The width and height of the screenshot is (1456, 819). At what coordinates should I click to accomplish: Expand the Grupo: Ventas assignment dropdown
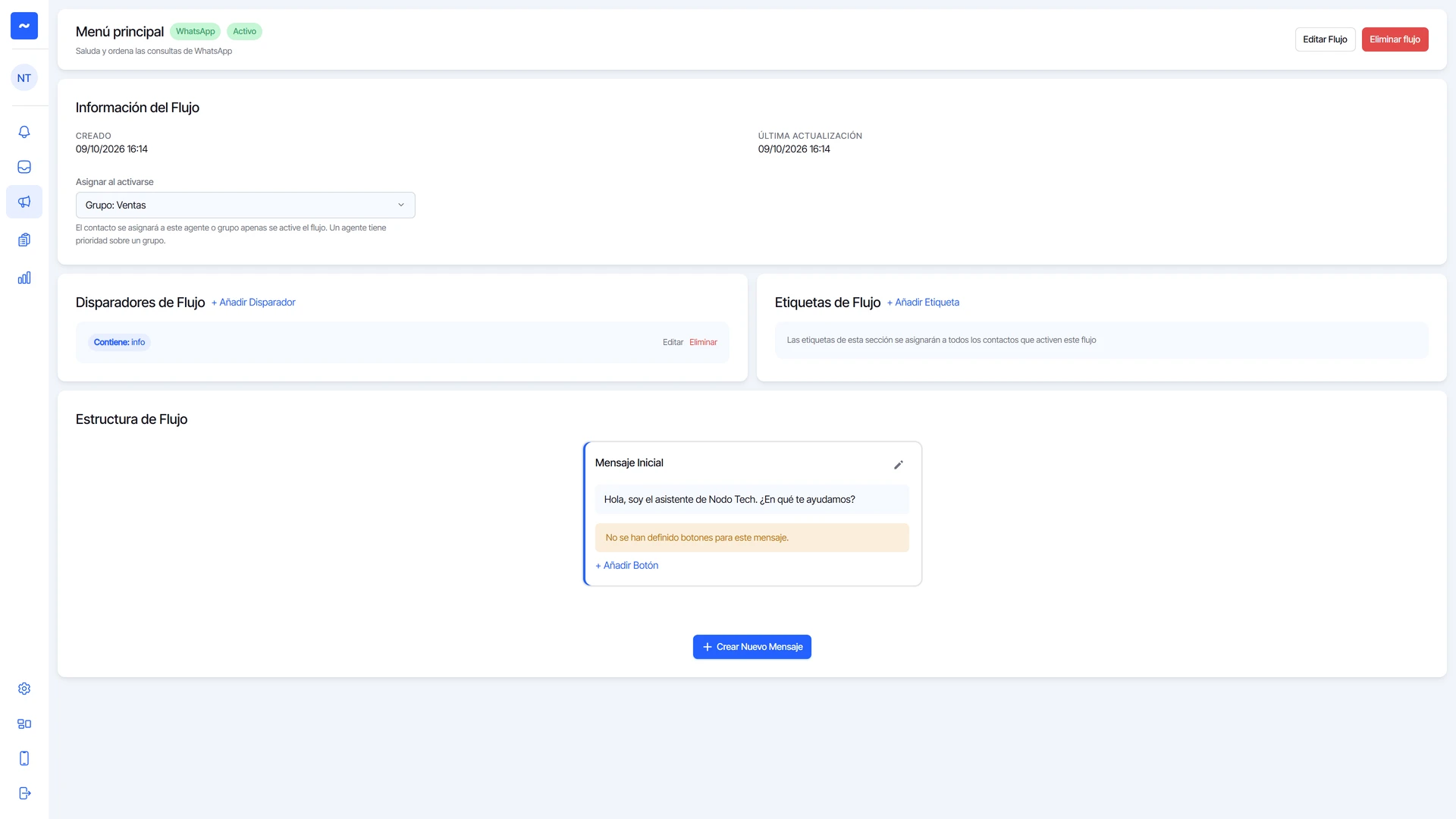[x=246, y=205]
